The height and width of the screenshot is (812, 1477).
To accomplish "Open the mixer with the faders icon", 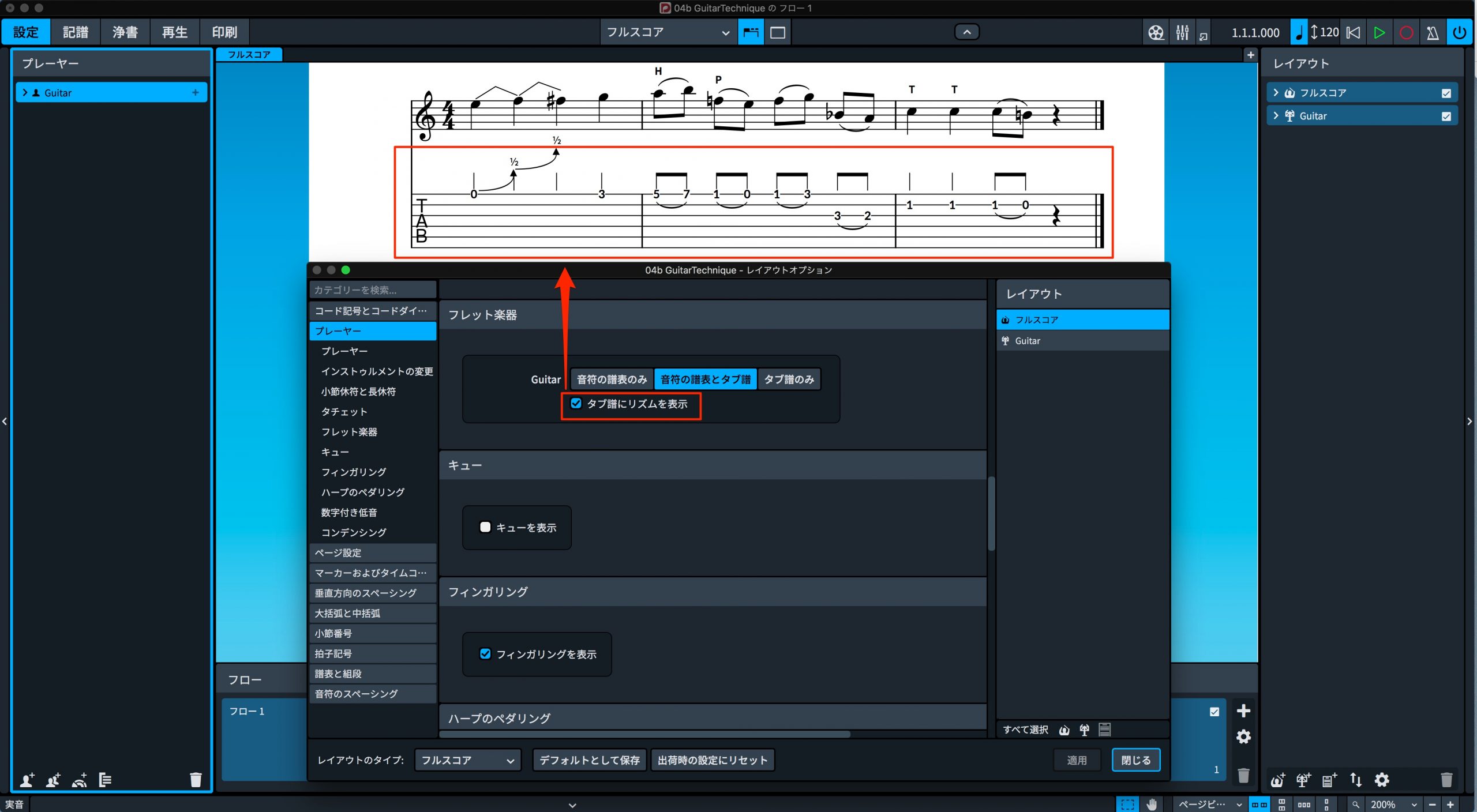I will pos(1182,32).
